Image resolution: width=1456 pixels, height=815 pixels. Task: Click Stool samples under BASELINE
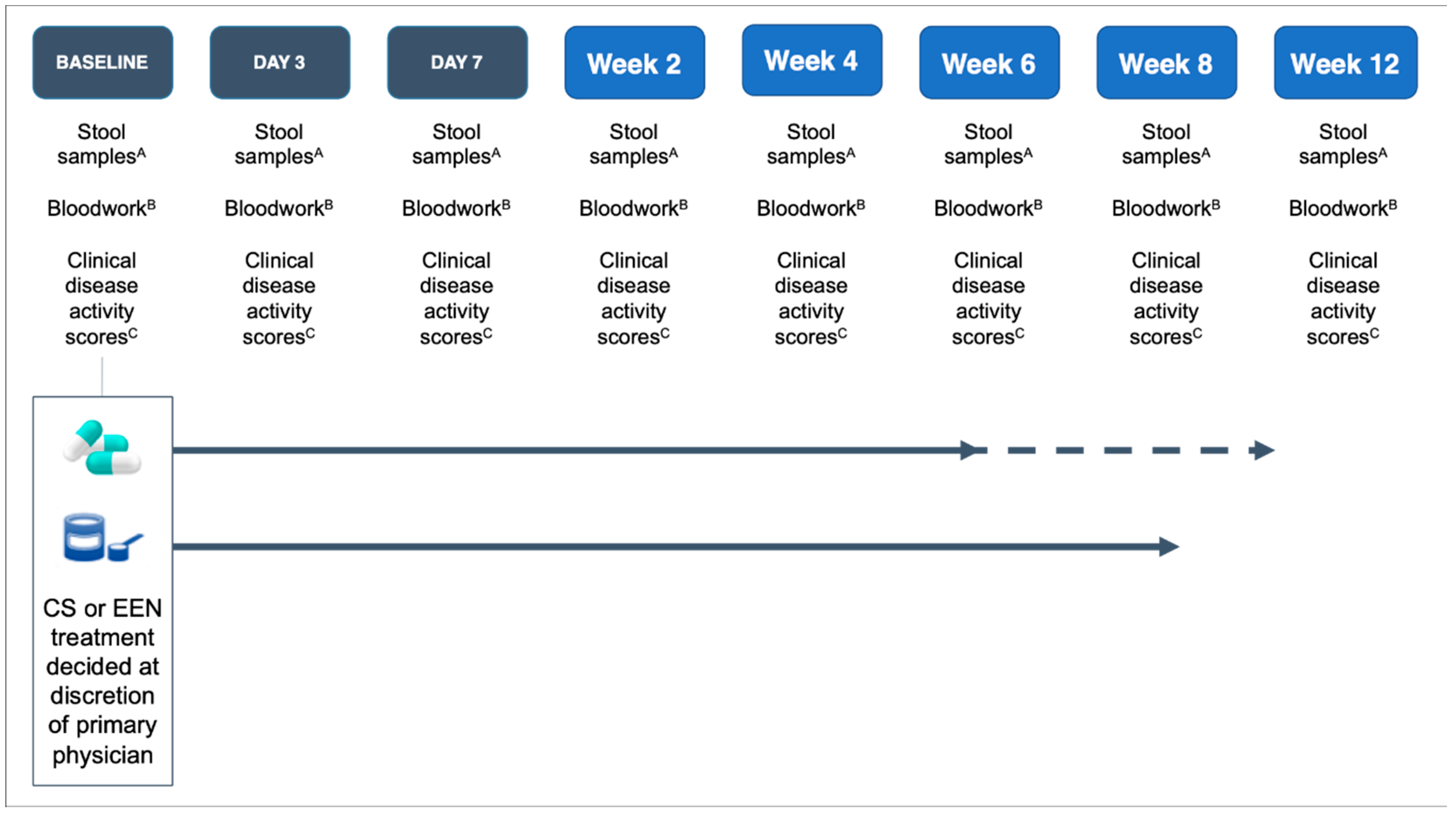102,144
